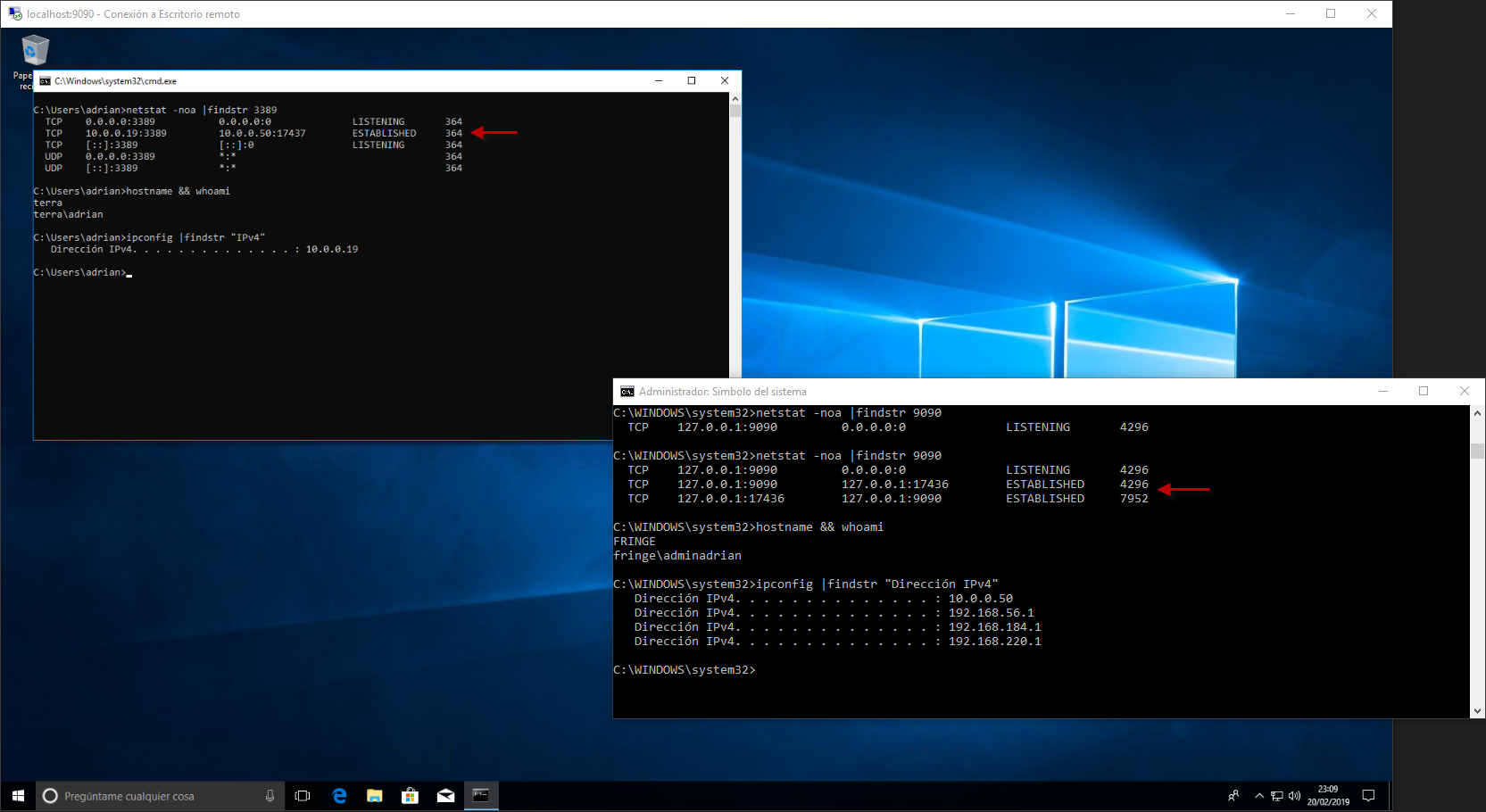The width and height of the screenshot is (1486, 812).
Task: Open the volume control tray icon
Action: click(x=1294, y=796)
